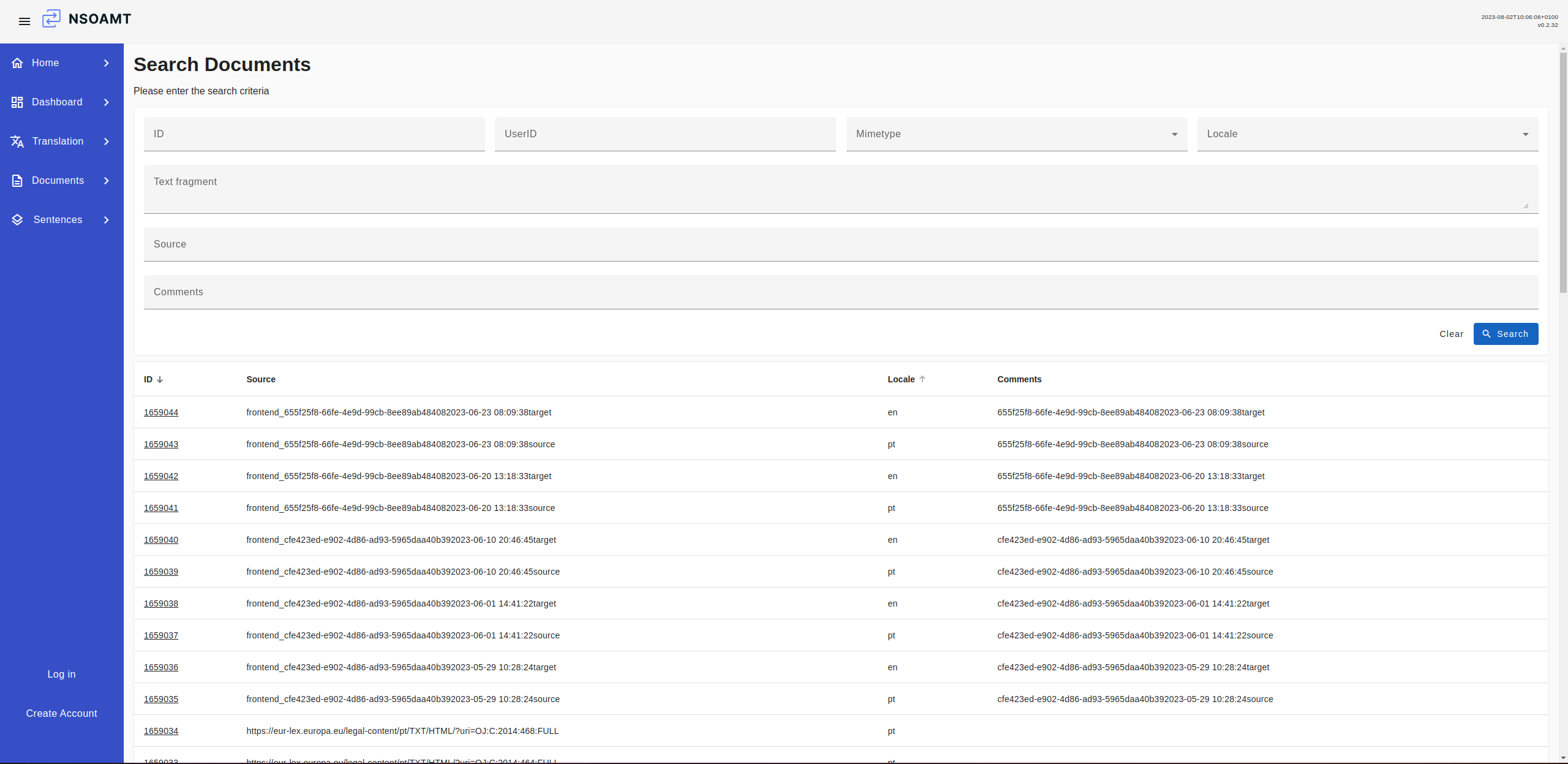Image resolution: width=1568 pixels, height=764 pixels.
Task: Select Dashboard in the sidebar
Action: pyautogui.click(x=62, y=102)
